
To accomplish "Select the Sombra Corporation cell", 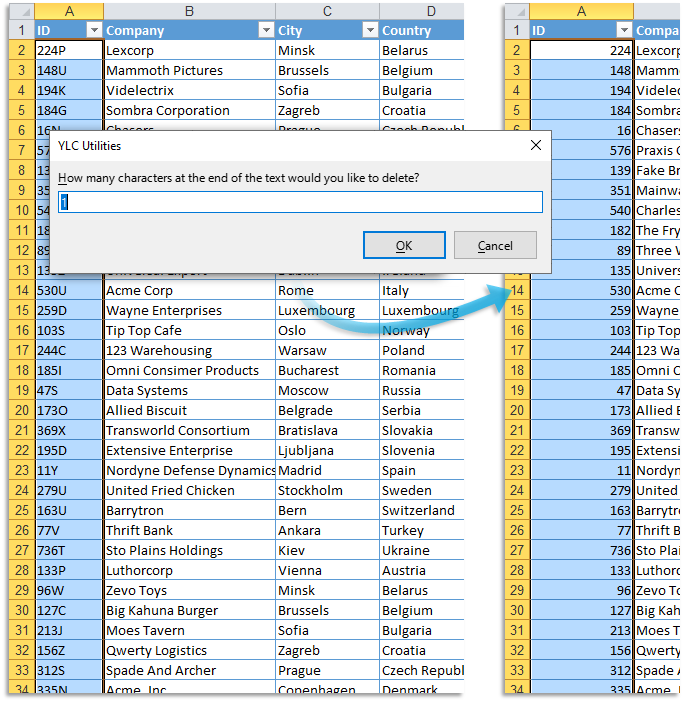I will [x=190, y=110].
